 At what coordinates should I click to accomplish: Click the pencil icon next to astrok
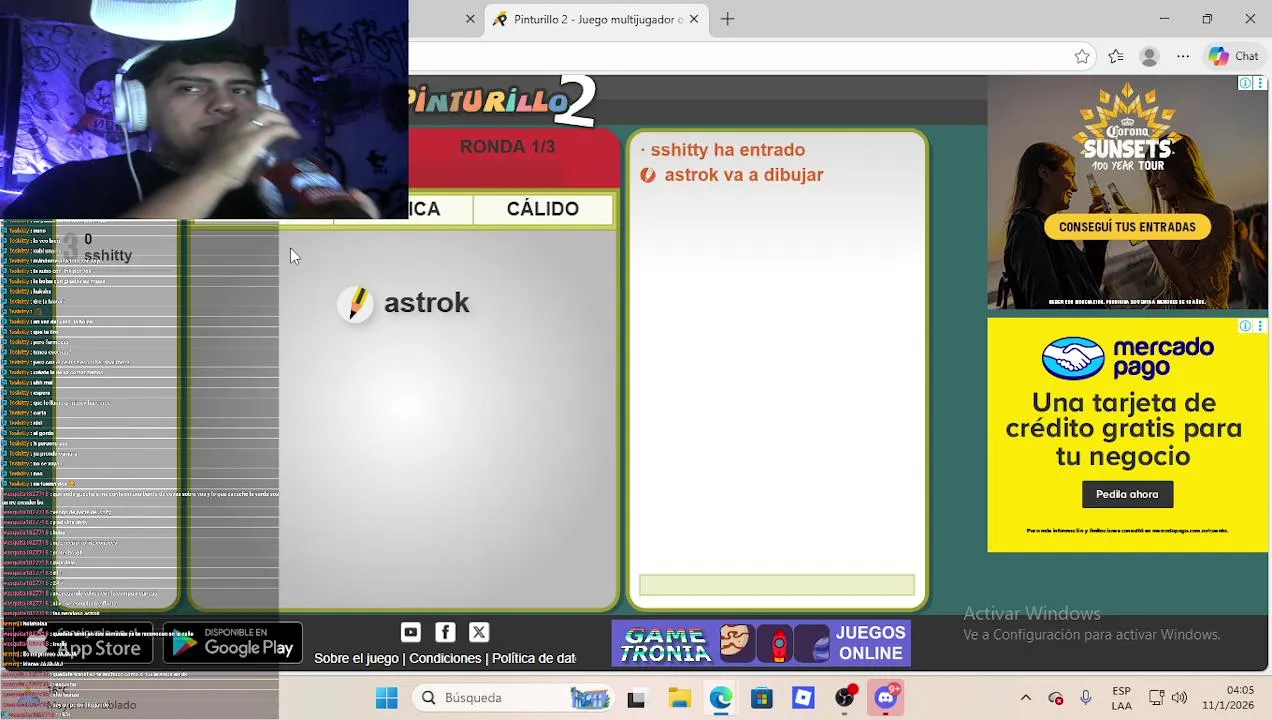[x=355, y=304]
